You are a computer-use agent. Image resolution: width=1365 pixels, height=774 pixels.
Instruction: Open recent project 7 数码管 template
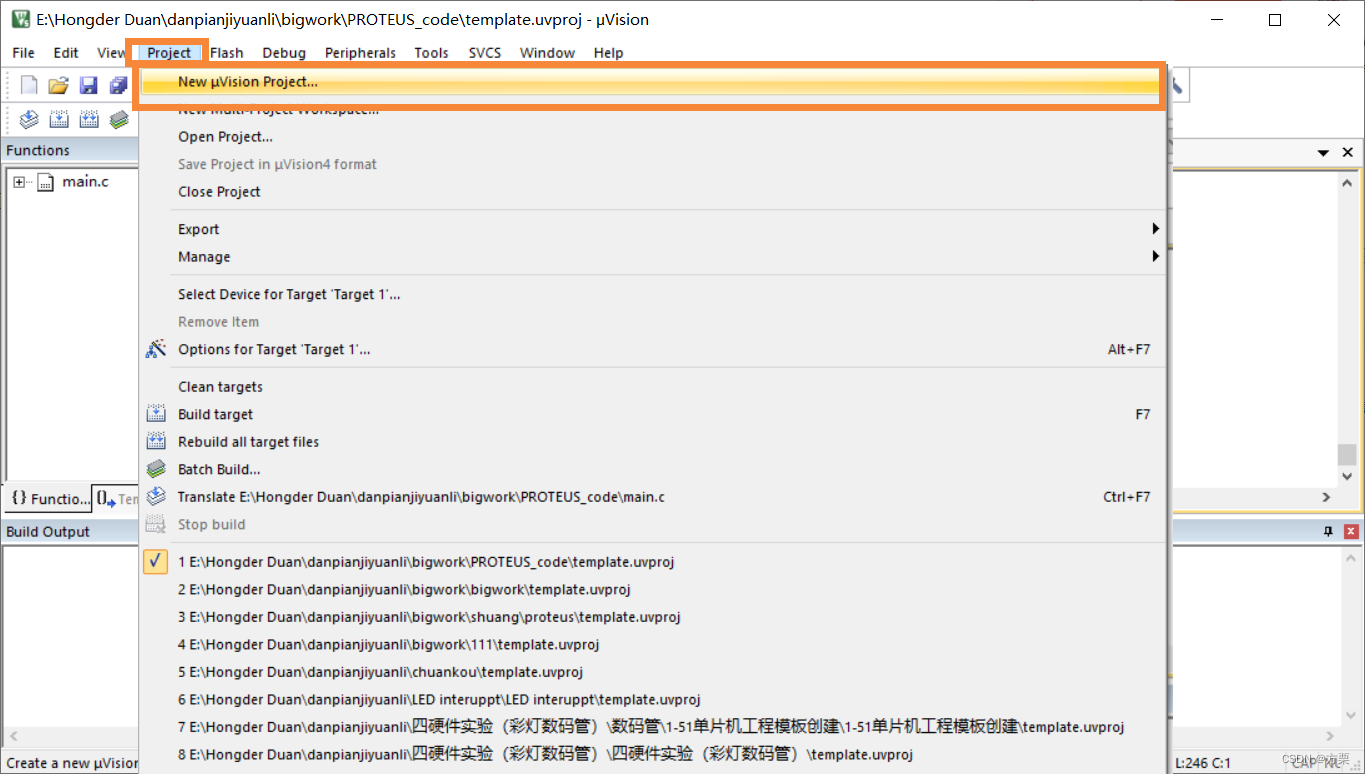tap(653, 727)
